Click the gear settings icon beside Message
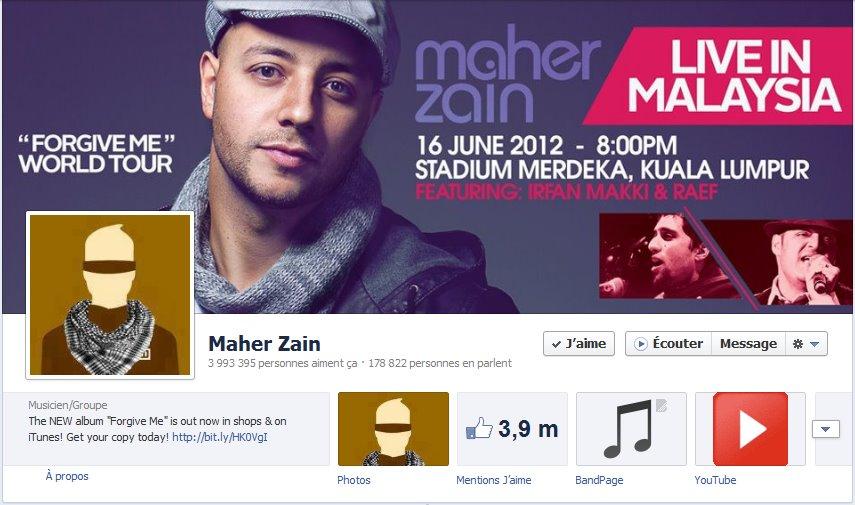 (798, 344)
